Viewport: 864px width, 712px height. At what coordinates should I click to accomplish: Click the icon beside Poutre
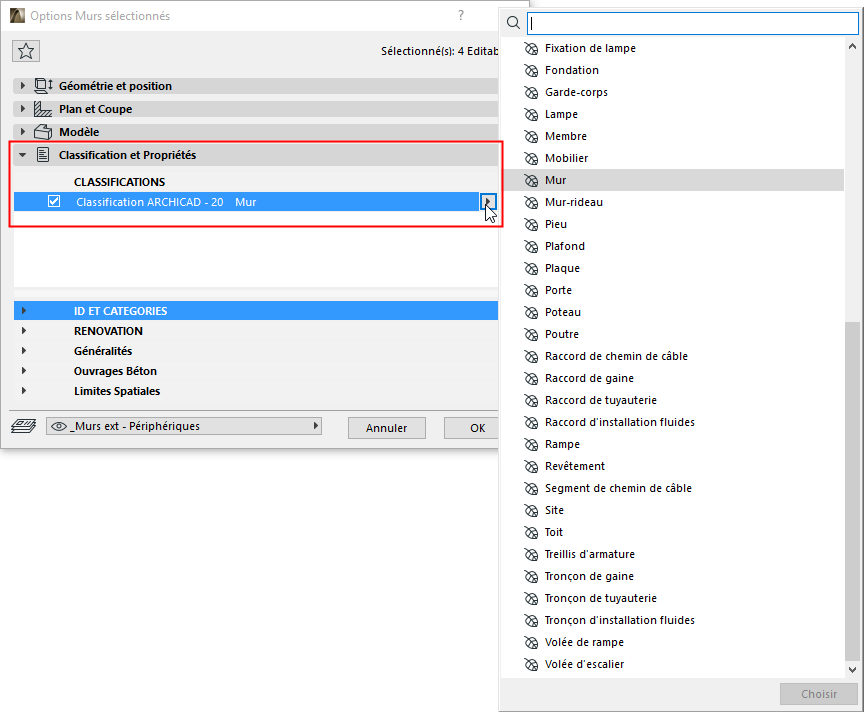point(531,335)
